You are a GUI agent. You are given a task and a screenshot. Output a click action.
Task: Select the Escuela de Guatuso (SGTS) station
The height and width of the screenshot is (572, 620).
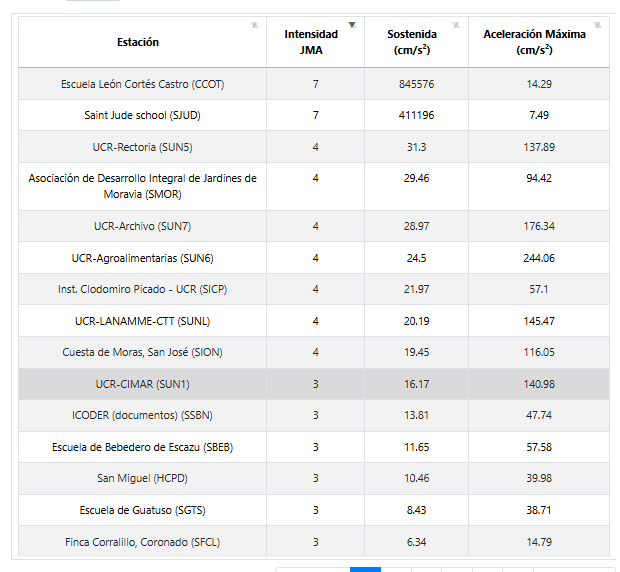tap(142, 510)
